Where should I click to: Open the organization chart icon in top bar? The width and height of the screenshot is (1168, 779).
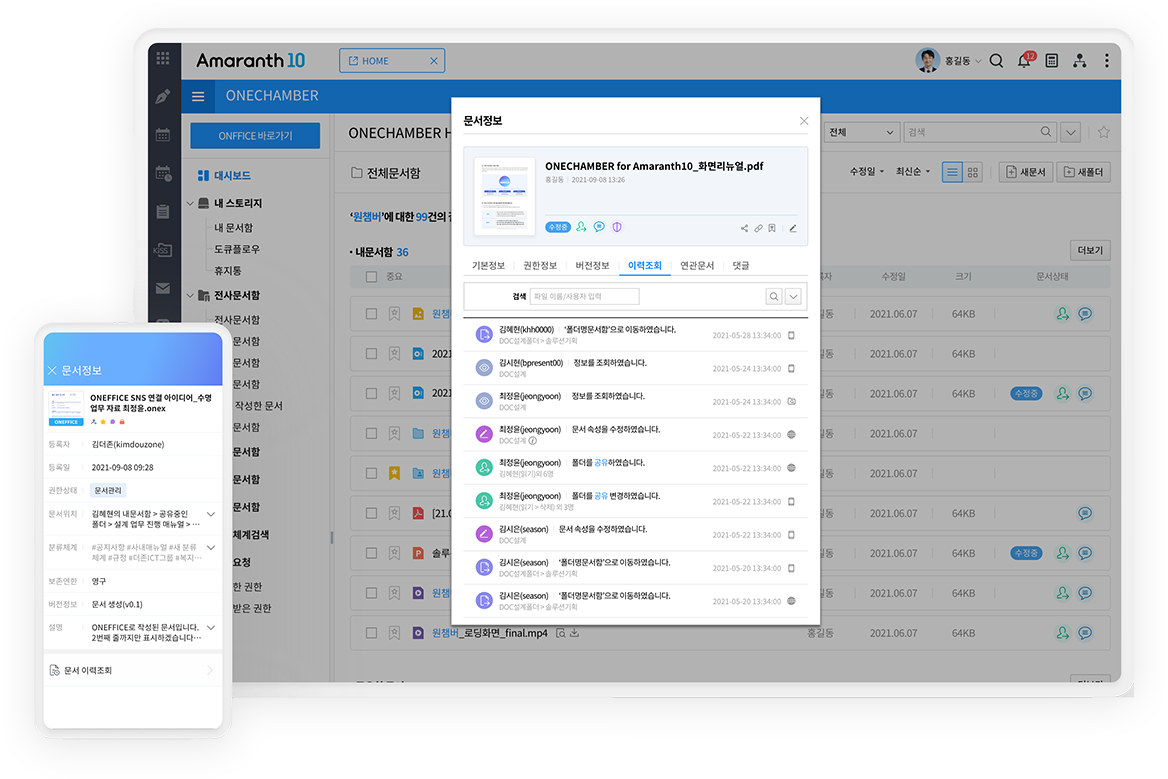pyautogui.click(x=1079, y=61)
